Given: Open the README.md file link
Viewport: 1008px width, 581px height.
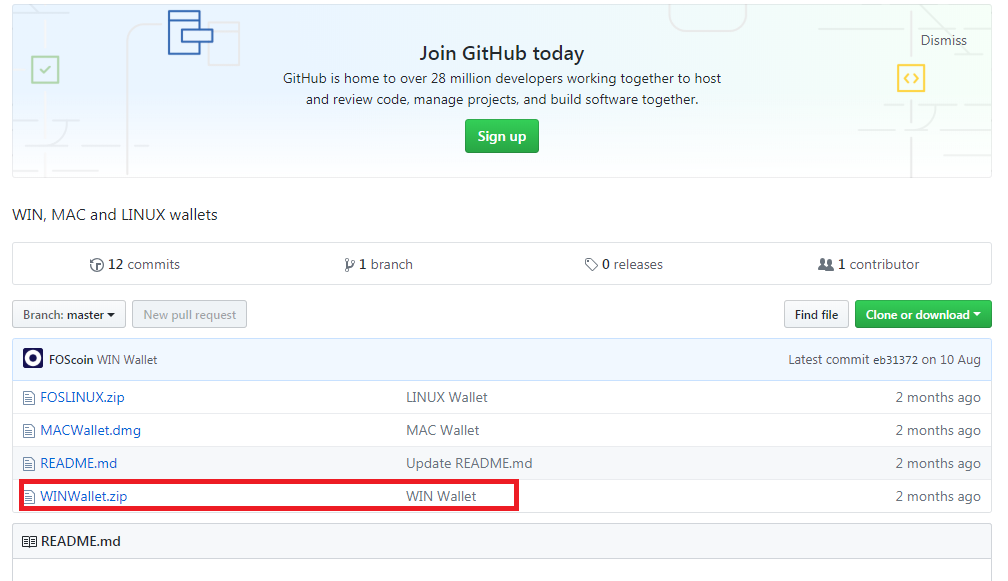Looking at the screenshot, I should [78, 463].
